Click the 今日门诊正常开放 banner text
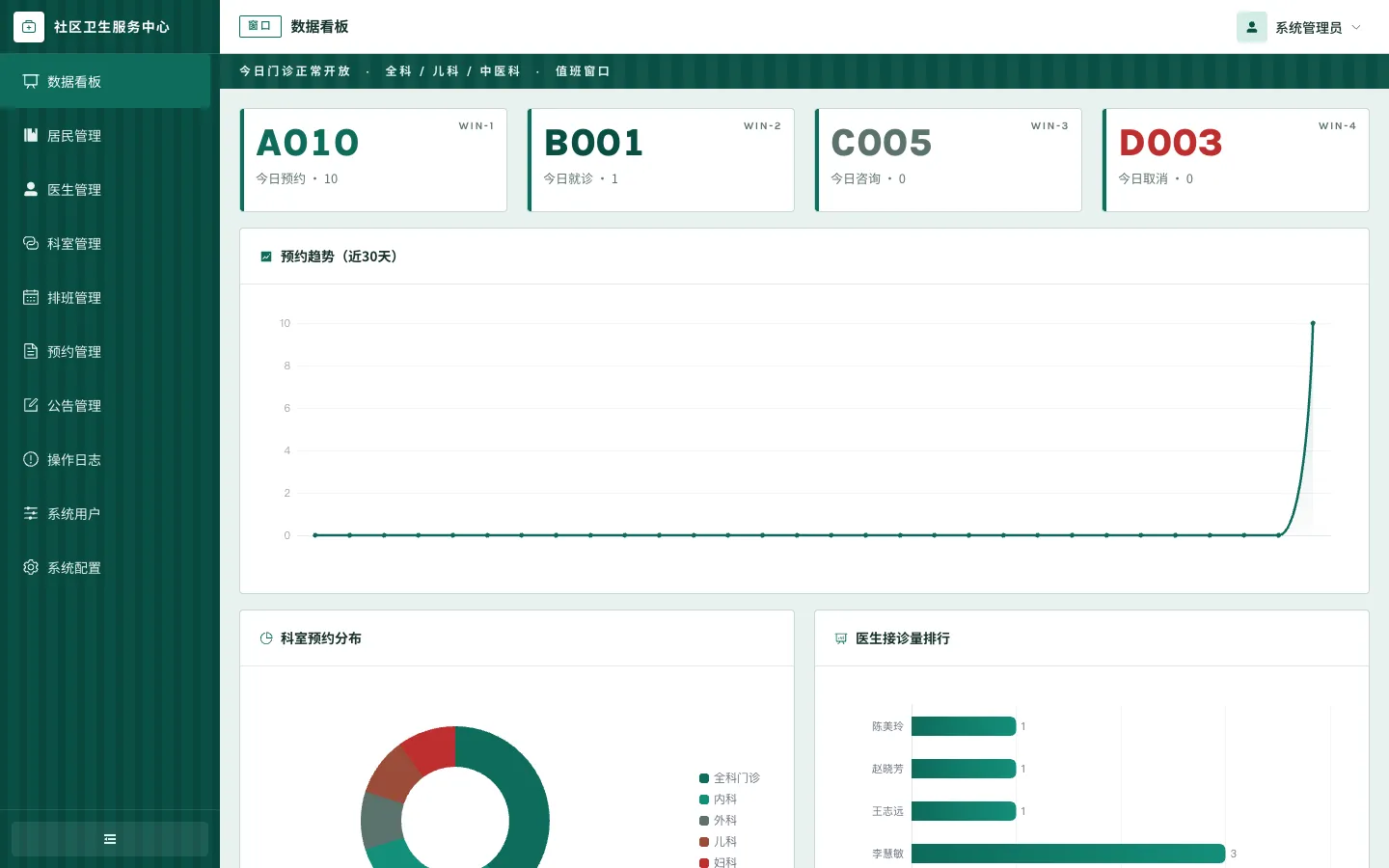The width and height of the screenshot is (1389, 868). pos(294,71)
